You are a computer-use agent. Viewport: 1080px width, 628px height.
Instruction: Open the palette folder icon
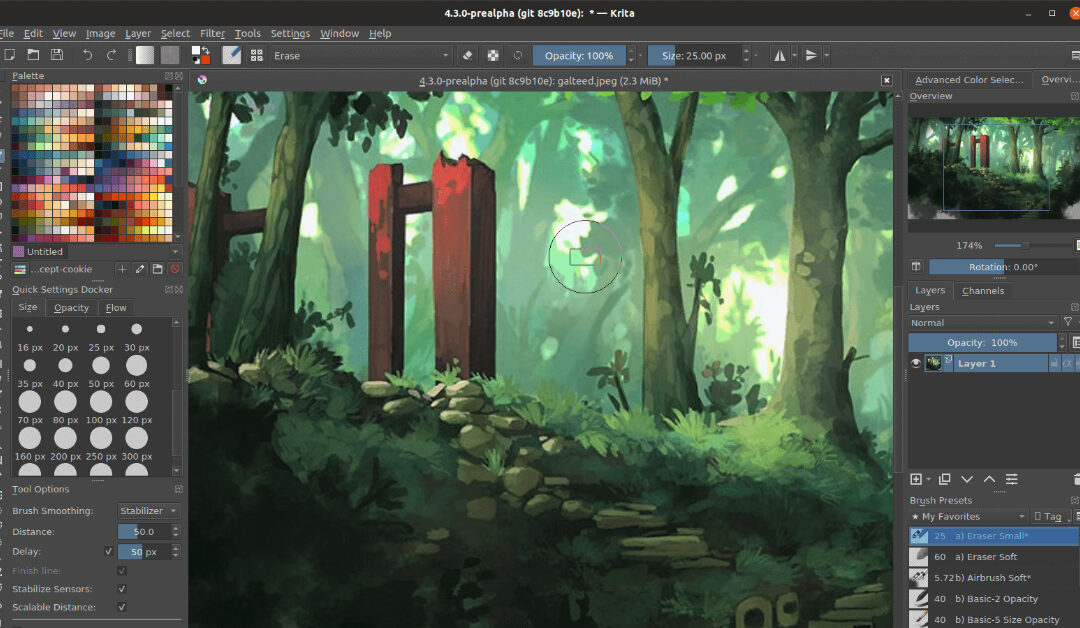158,269
